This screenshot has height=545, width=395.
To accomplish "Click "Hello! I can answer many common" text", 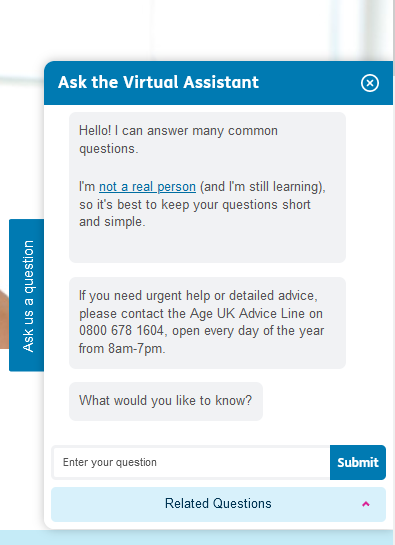I will pyautogui.click(x=178, y=131).
